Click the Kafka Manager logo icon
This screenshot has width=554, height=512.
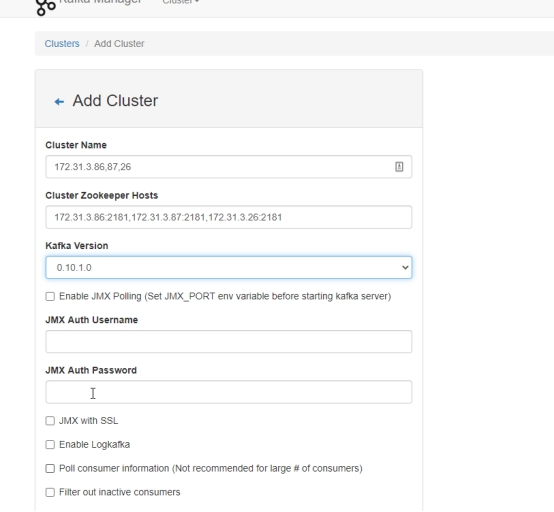click(x=46, y=7)
